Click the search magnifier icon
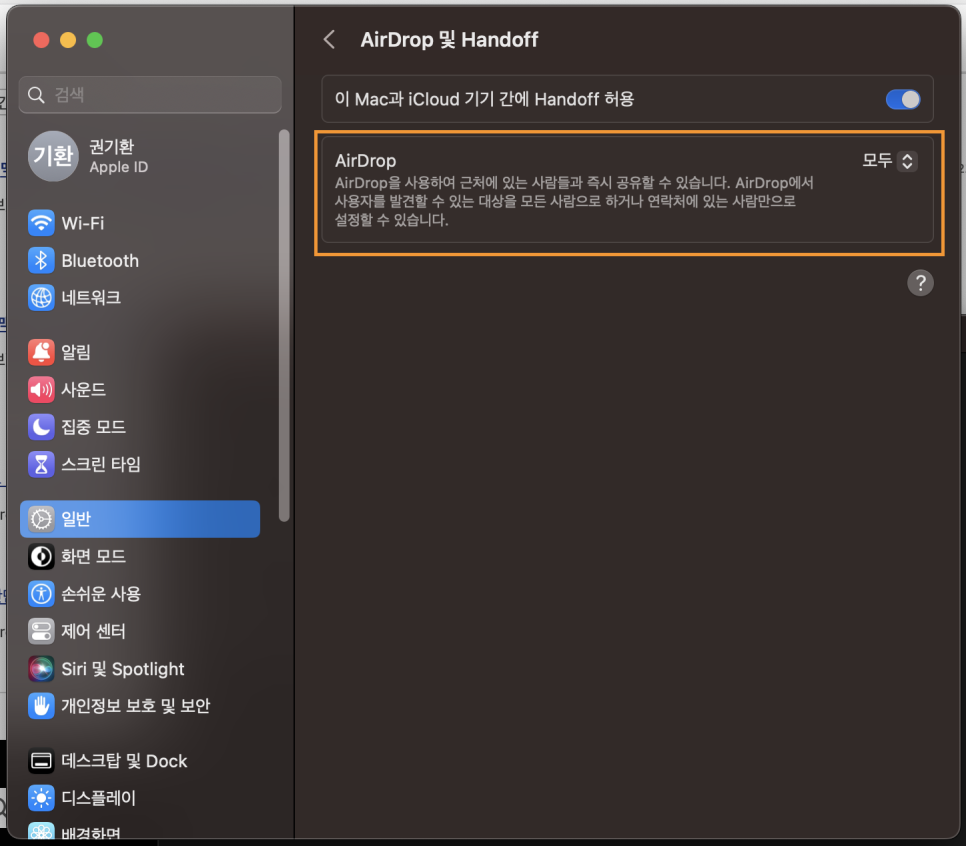The height and width of the screenshot is (846, 966). click(x=36, y=95)
